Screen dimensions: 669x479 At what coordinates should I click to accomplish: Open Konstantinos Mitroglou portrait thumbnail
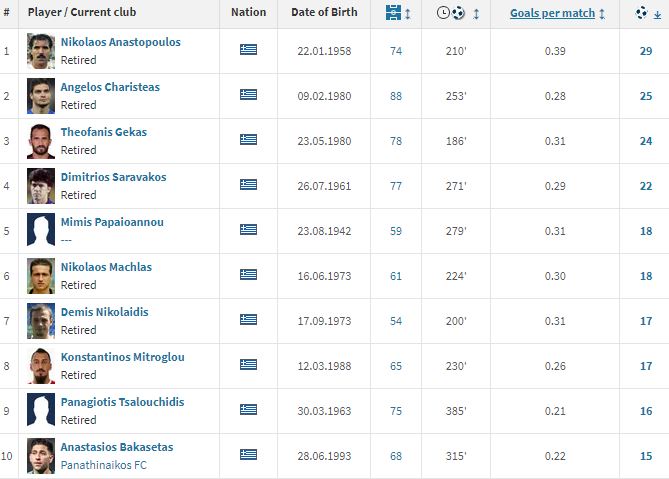point(41,365)
